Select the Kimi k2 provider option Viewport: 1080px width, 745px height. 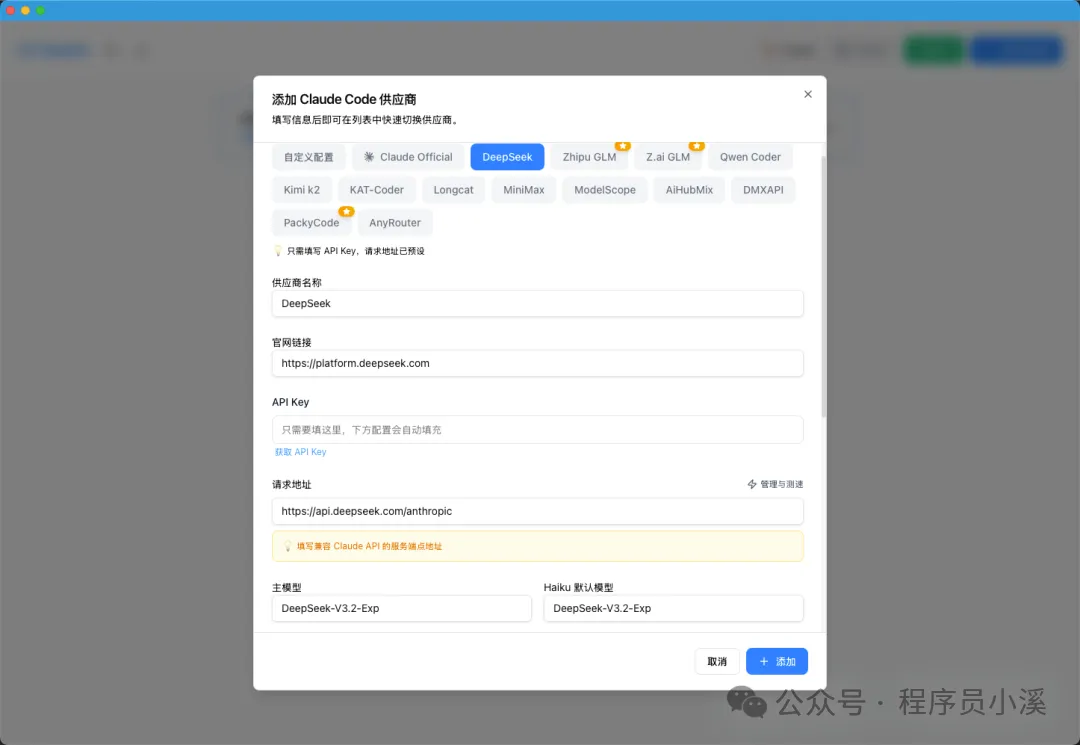(x=301, y=190)
